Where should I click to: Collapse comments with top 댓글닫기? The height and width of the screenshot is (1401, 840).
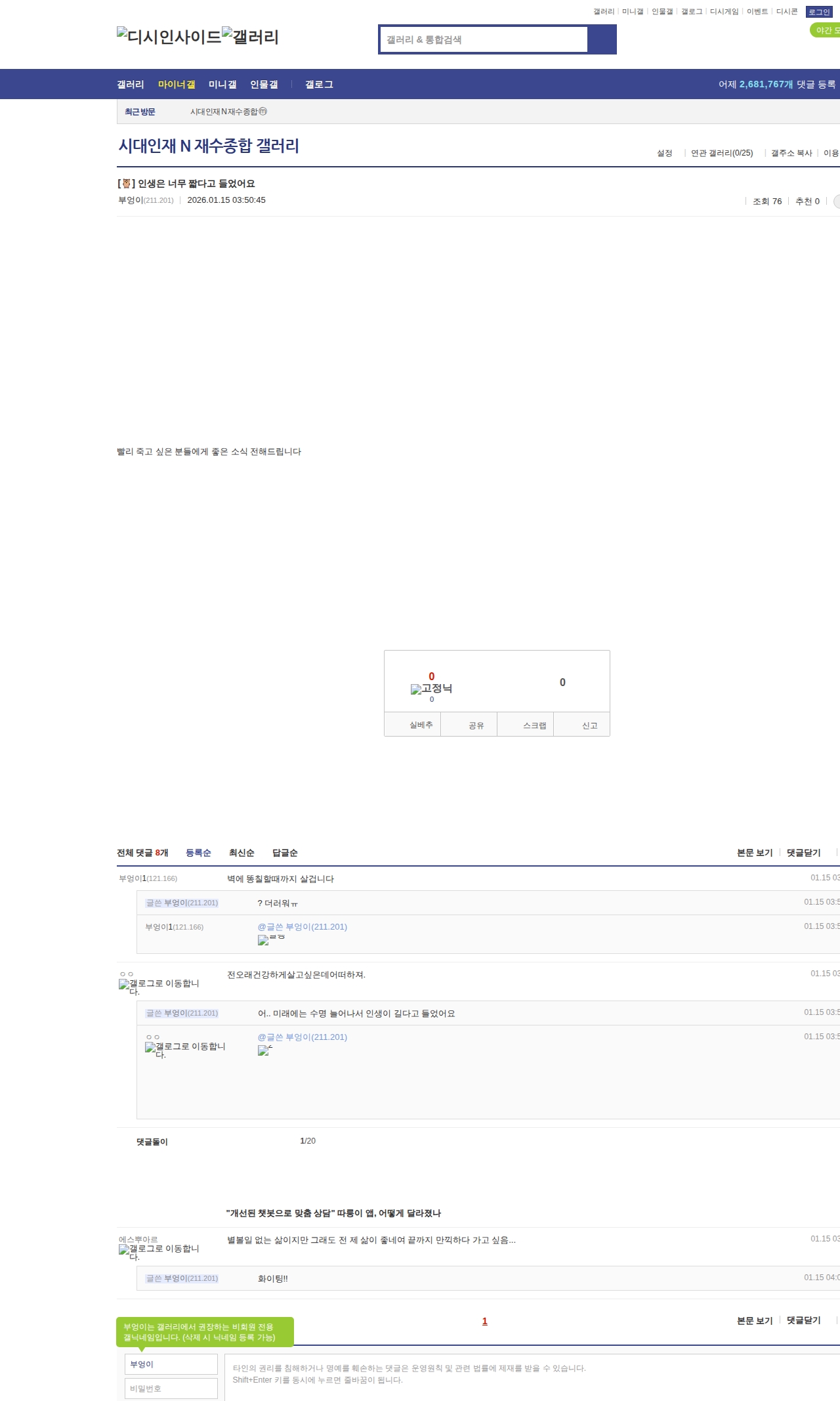pos(803,853)
